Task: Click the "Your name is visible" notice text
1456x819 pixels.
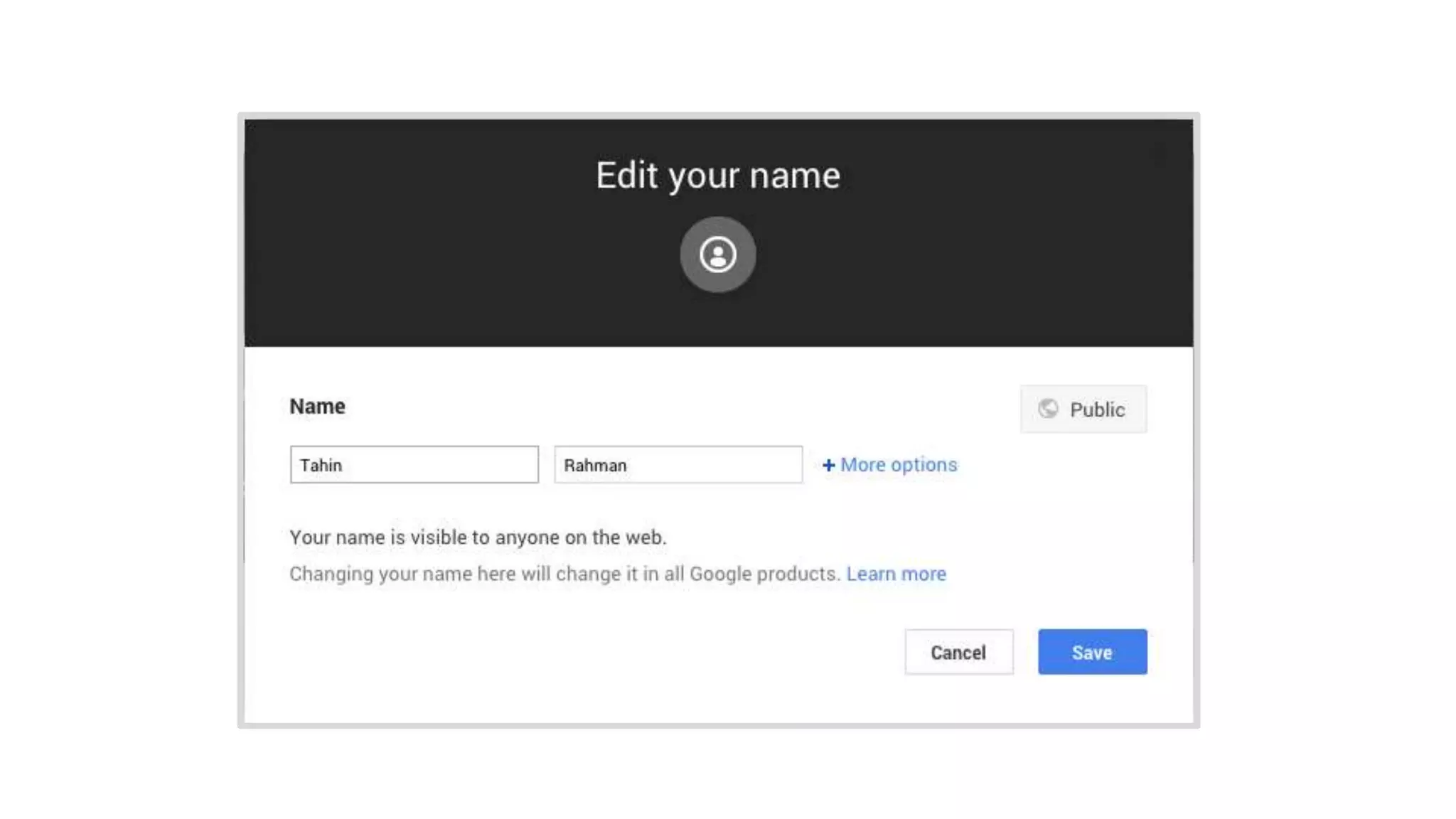Action: pos(478,537)
